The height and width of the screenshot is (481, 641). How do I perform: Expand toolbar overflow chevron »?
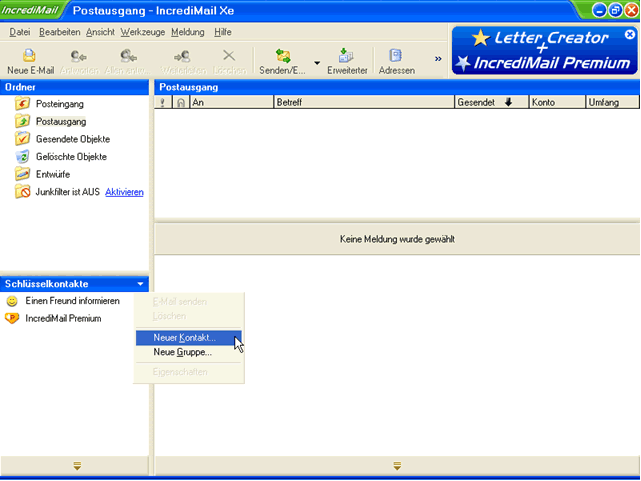coord(438,59)
